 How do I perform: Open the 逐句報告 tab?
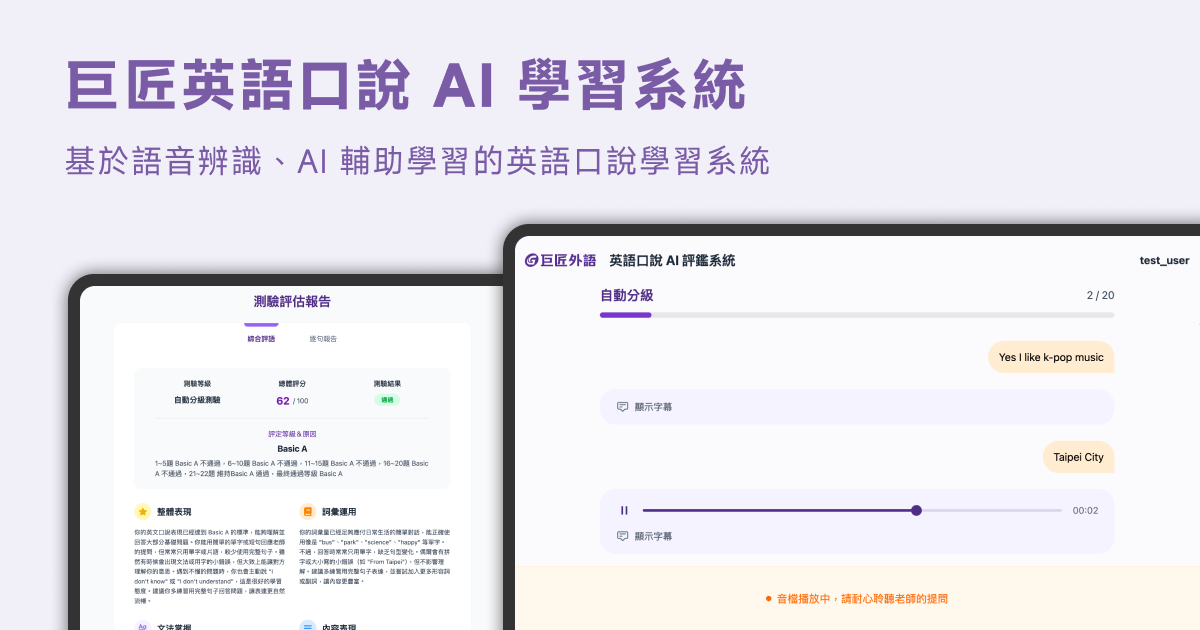point(323,339)
